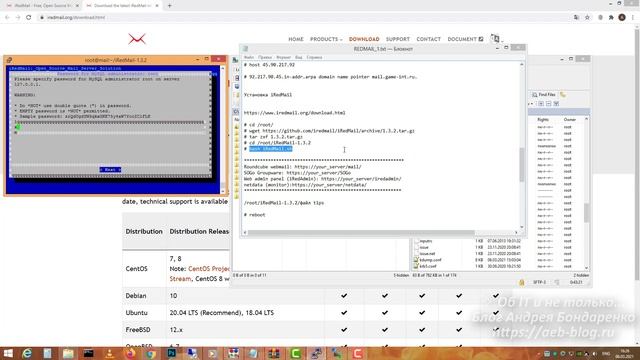Open the website language switcher icon

(x=496, y=39)
